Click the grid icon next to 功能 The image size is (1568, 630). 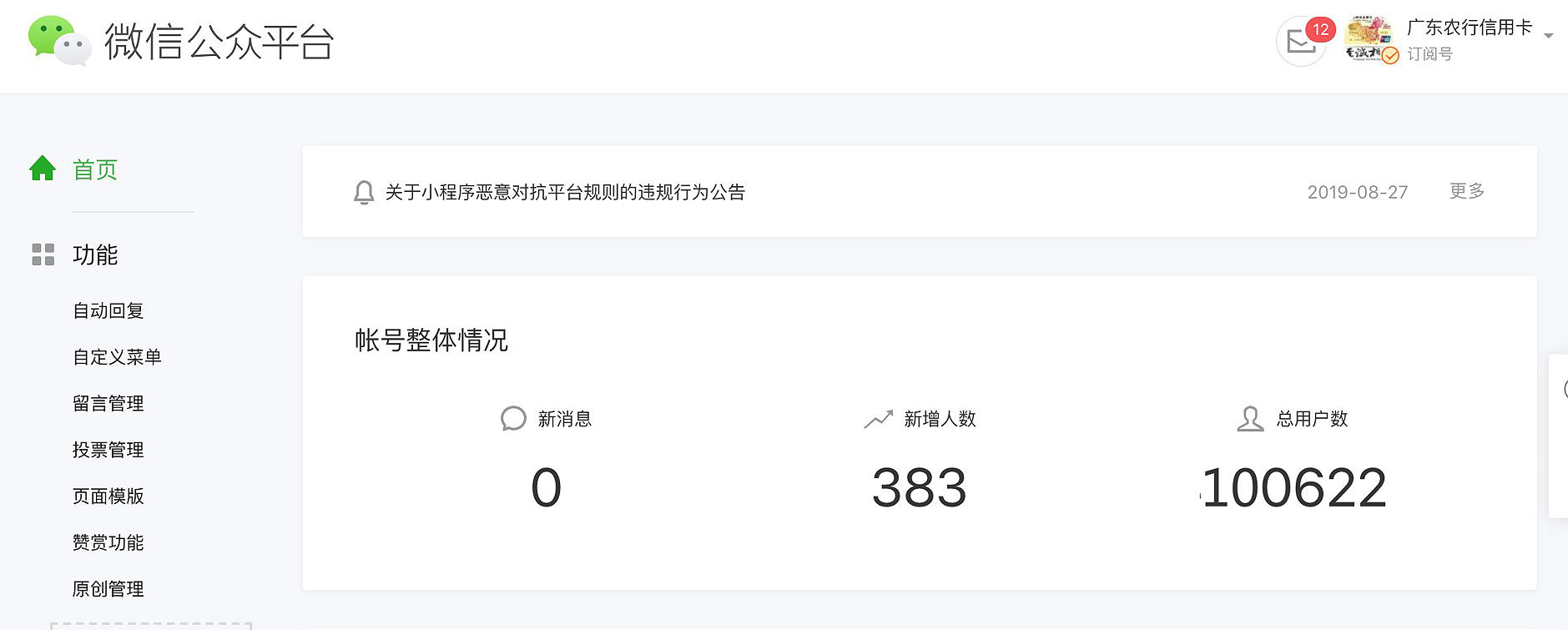click(x=42, y=255)
